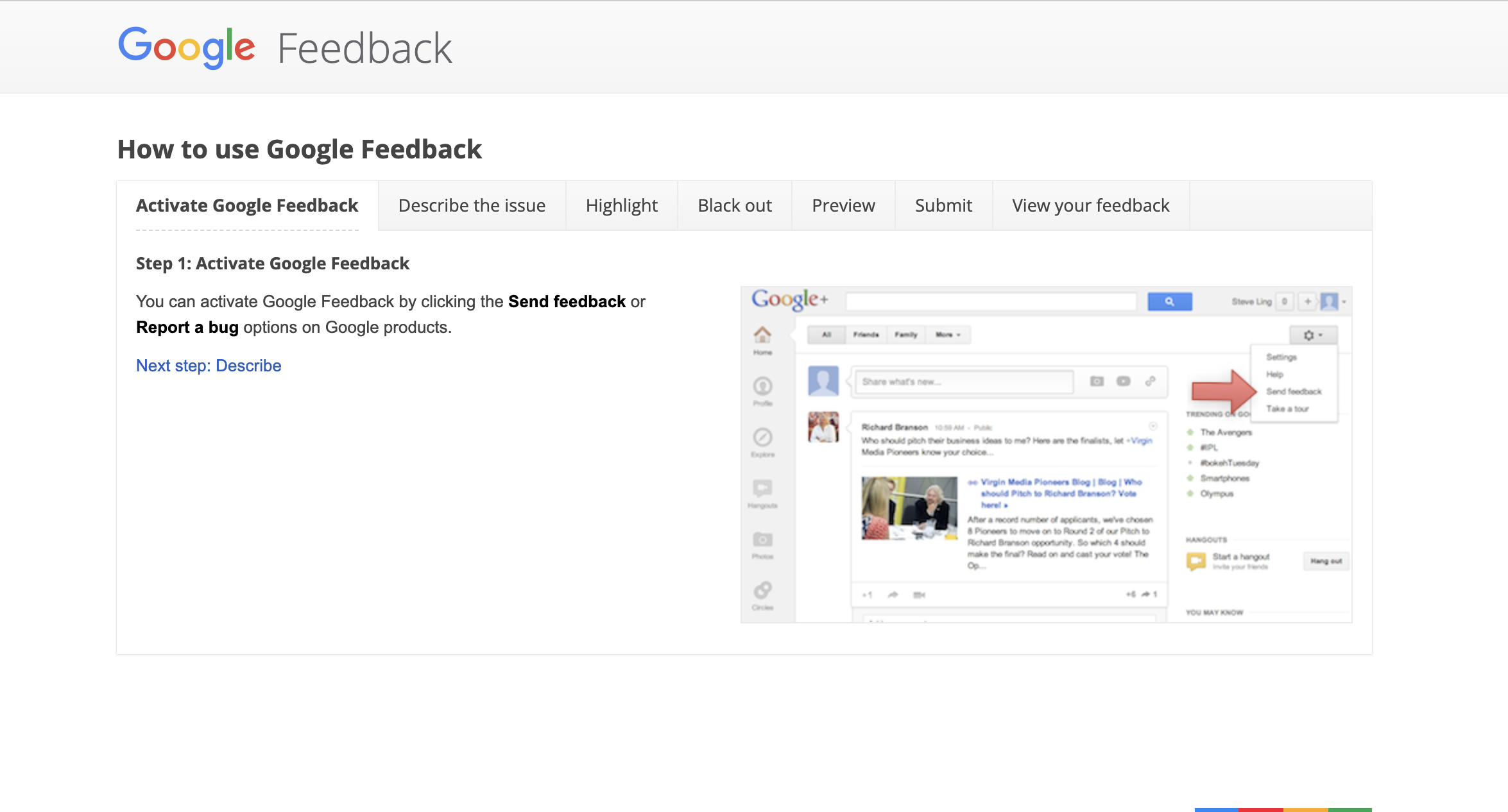
Task: Select the Black out tab
Action: (734, 205)
